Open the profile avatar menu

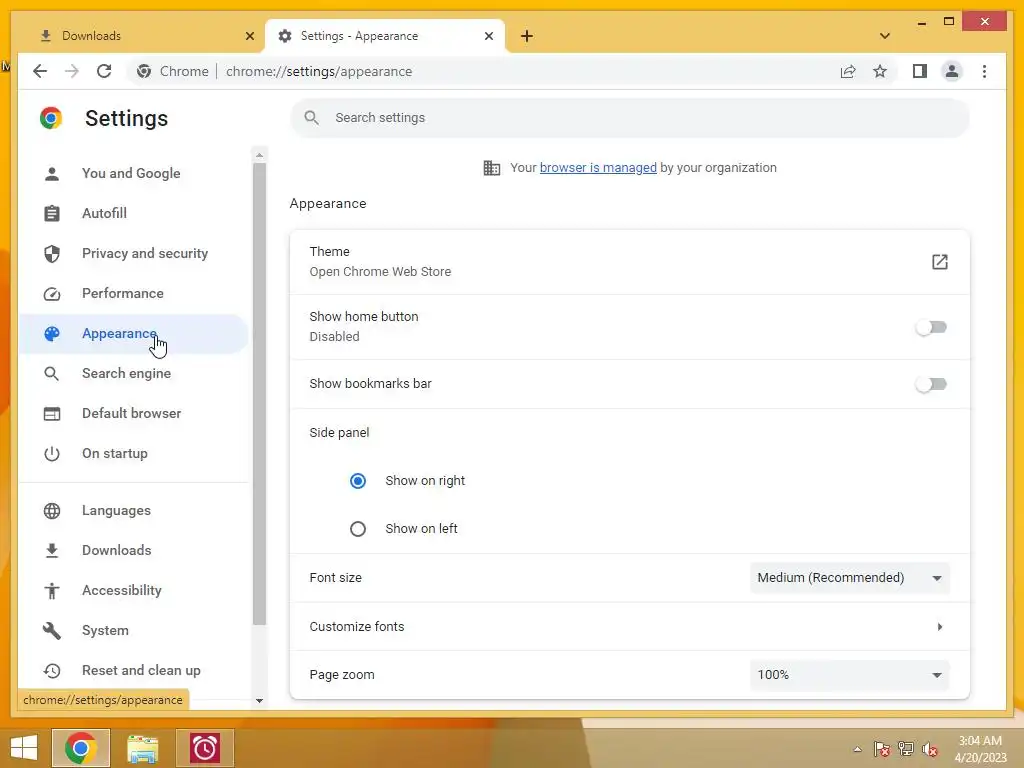tap(952, 71)
